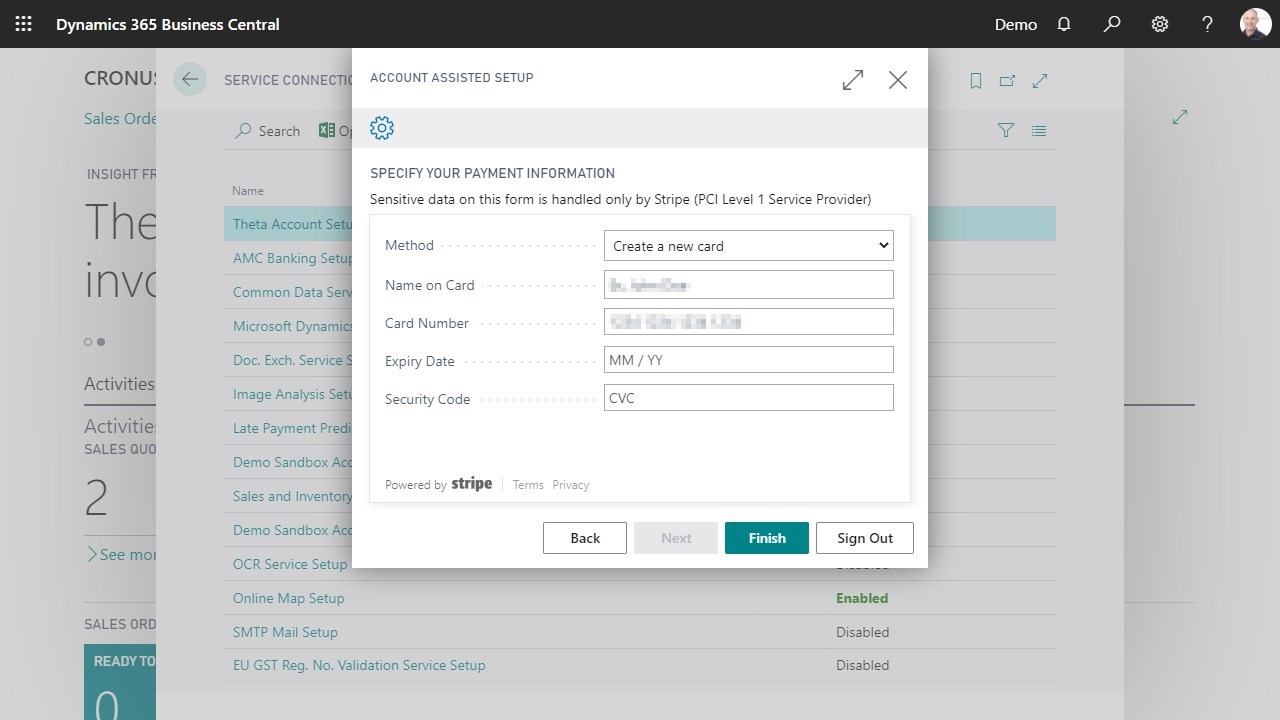Expand the role center page icon

tap(1180, 117)
